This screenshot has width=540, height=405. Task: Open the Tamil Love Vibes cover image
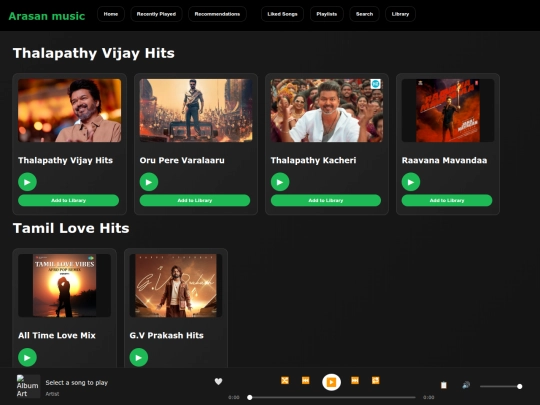(64, 285)
